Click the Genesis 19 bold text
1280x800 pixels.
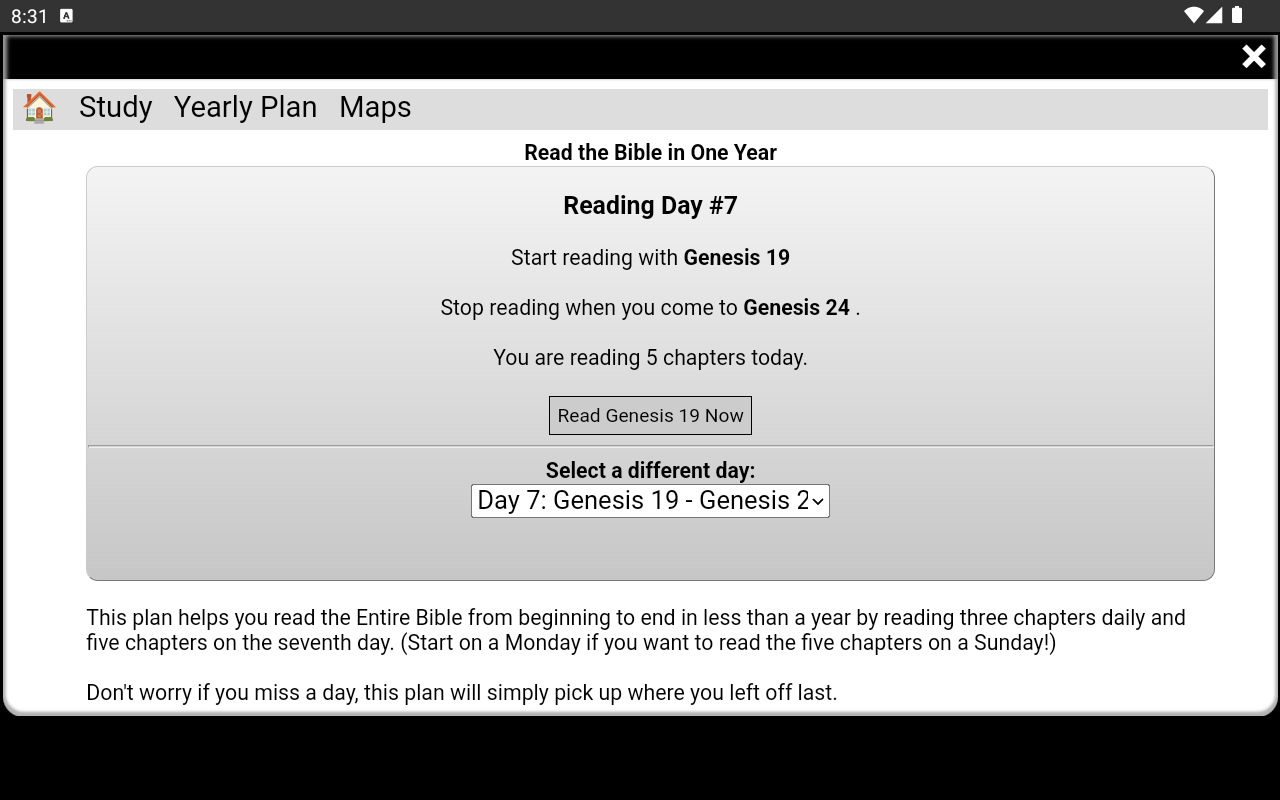tap(736, 257)
